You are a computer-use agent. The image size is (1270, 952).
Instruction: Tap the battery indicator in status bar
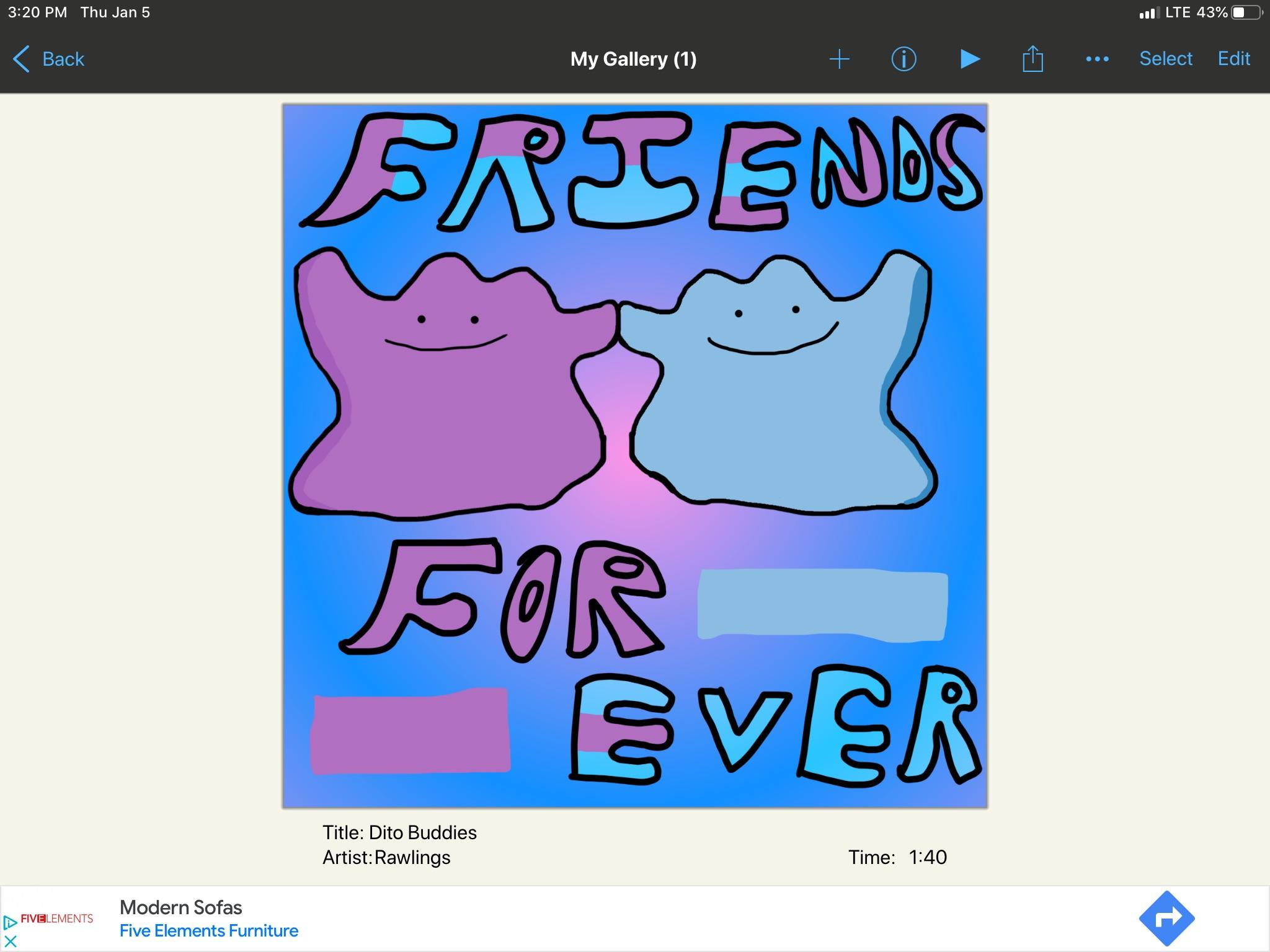pyautogui.click(x=1246, y=12)
